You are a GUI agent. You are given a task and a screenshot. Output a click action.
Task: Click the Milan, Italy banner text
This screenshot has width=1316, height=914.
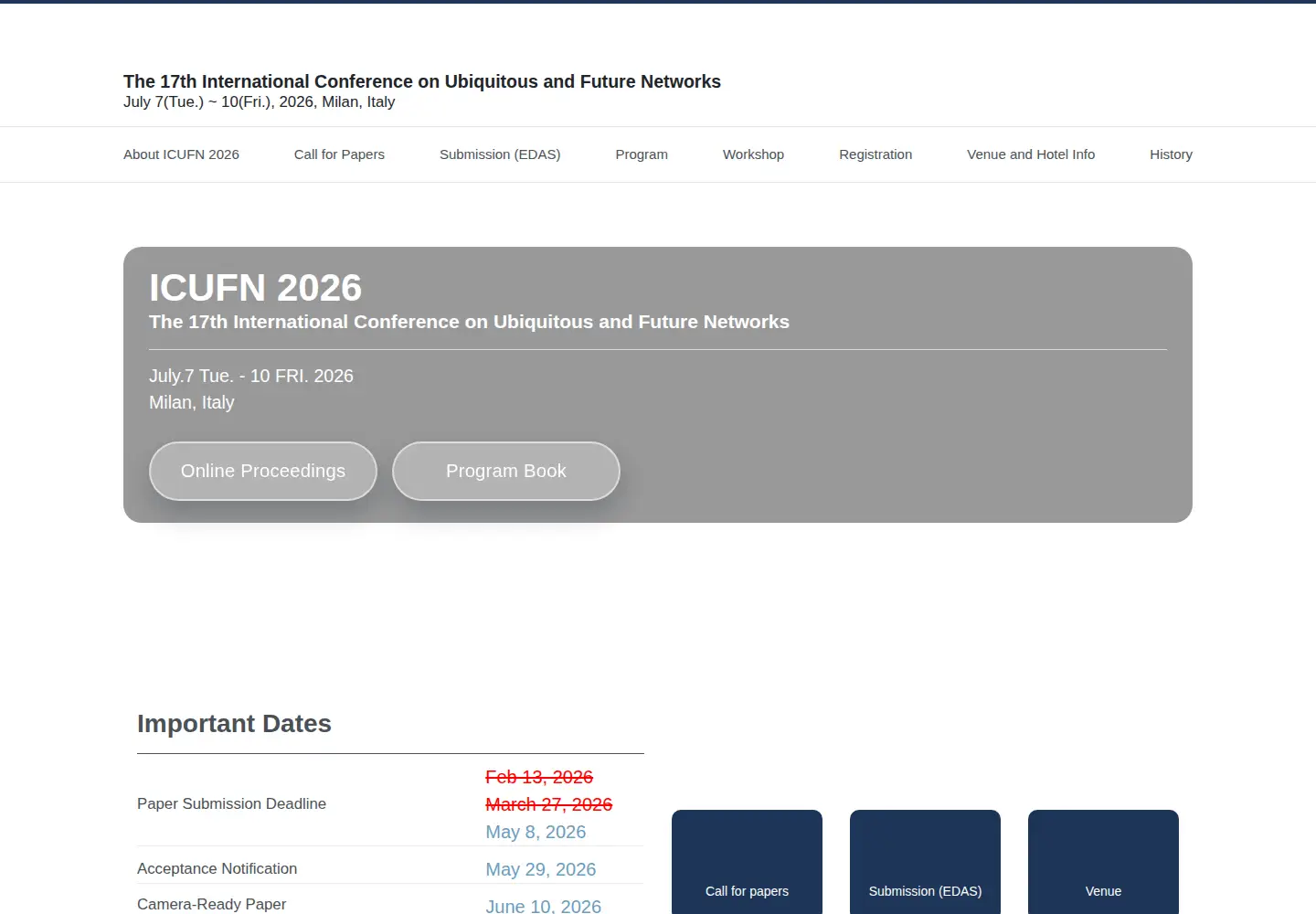click(x=192, y=402)
